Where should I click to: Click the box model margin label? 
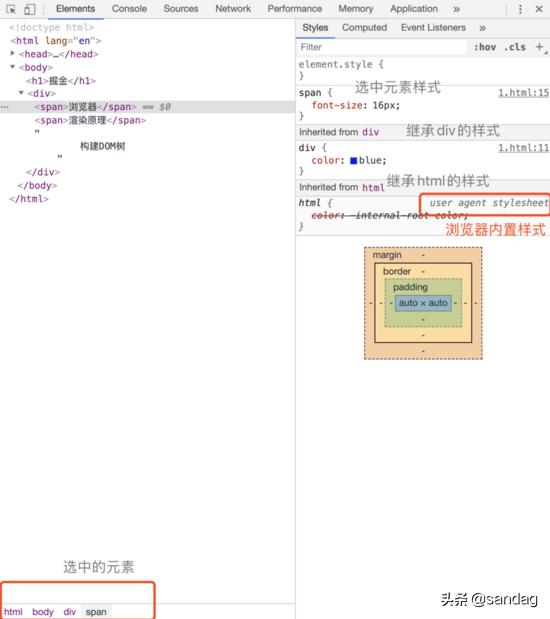pyautogui.click(x=387, y=255)
